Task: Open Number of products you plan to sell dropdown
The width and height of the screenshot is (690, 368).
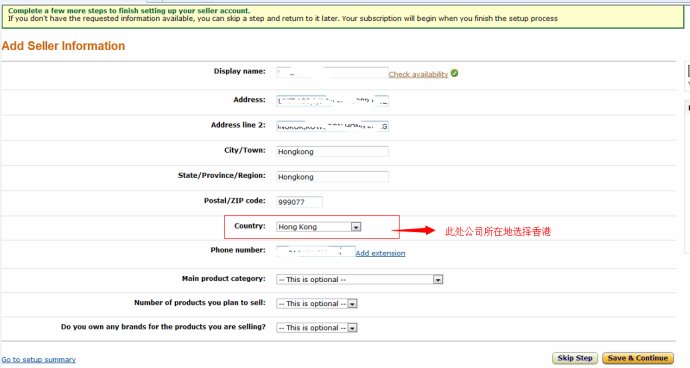Action: [x=316, y=304]
